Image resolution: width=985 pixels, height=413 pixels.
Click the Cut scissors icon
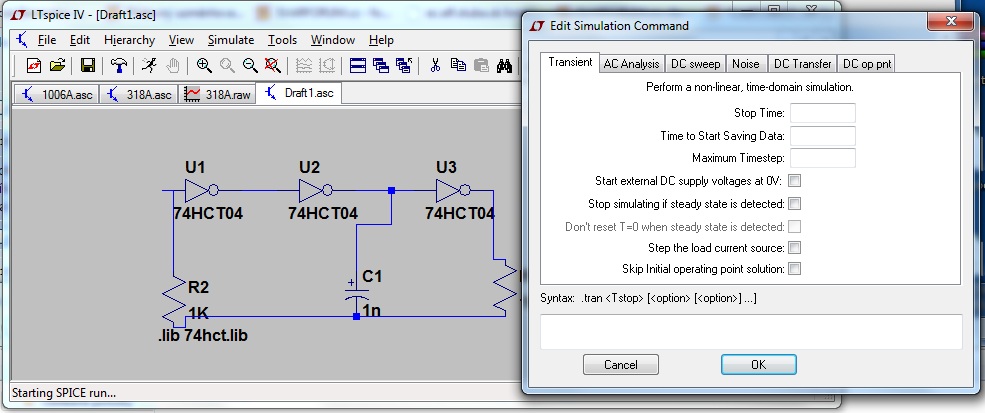tap(435, 65)
